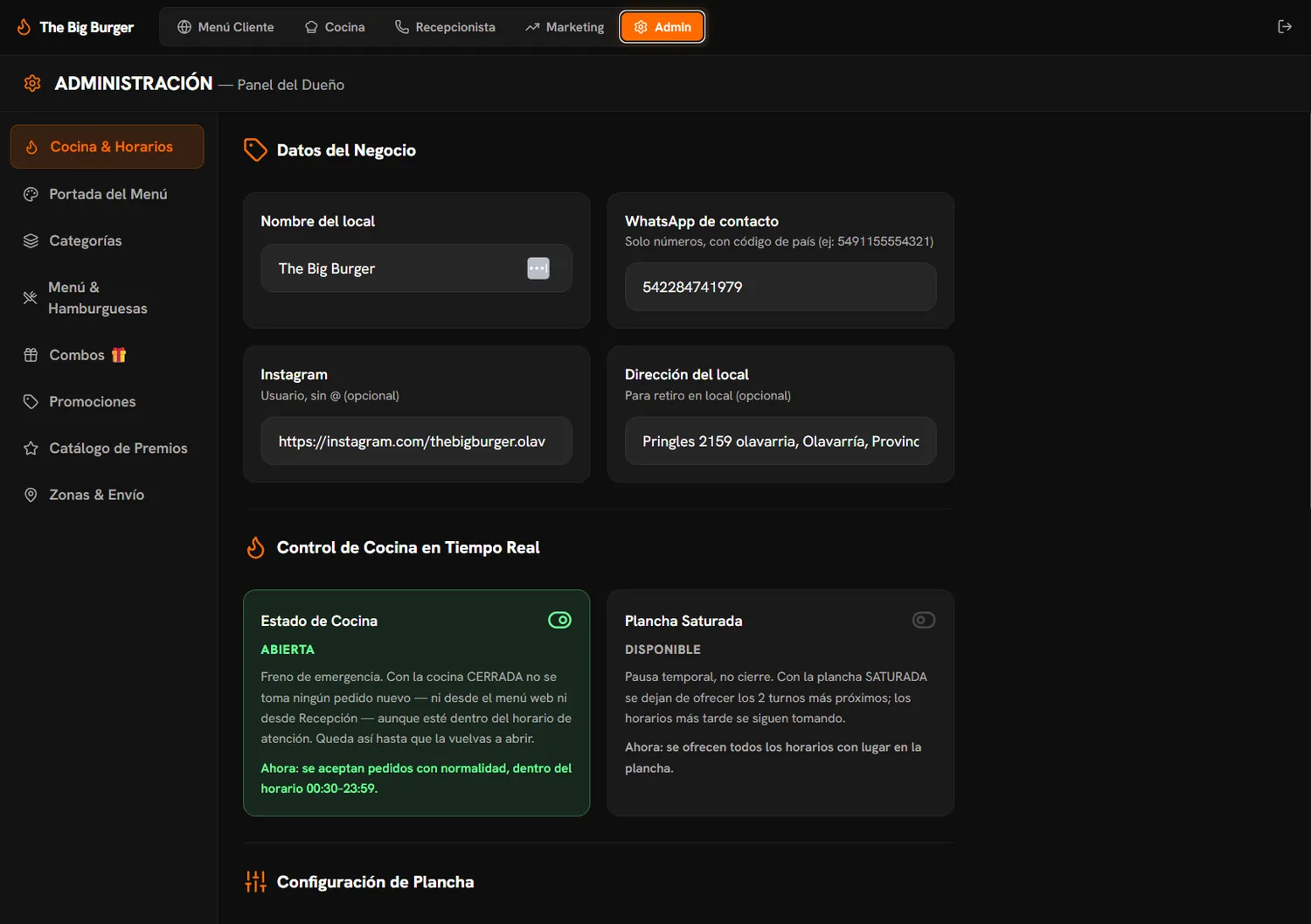Open the Promociones section
Screen dimensions: 1311x924
pos(107,401)
